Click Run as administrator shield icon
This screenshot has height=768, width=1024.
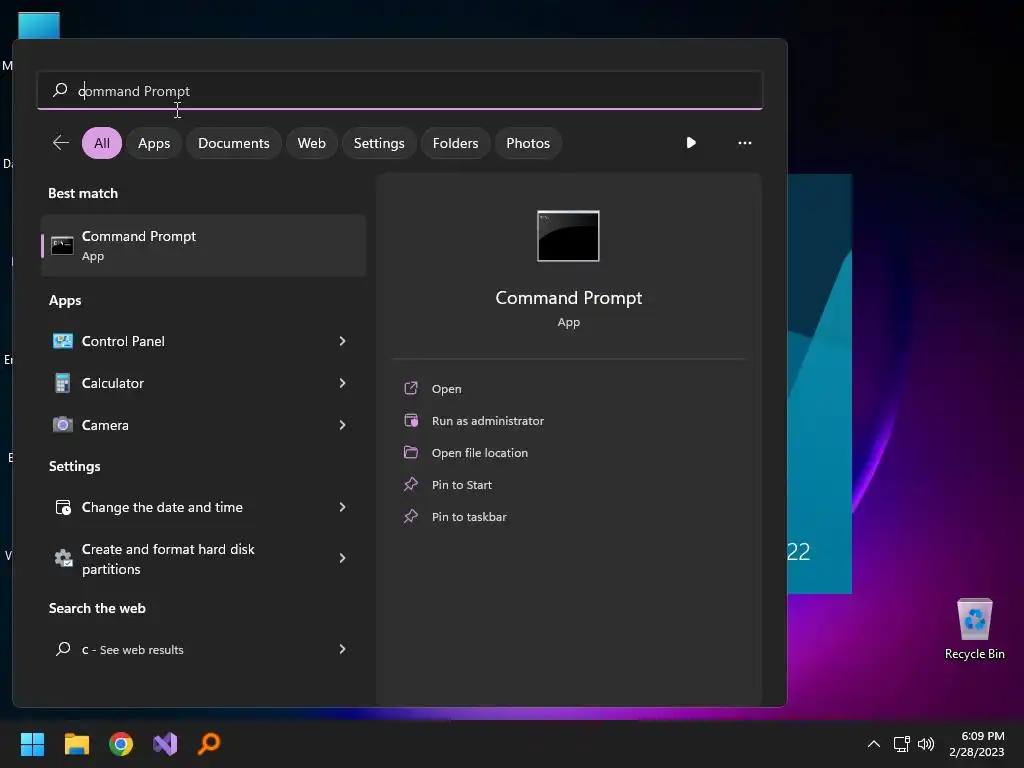tap(411, 421)
